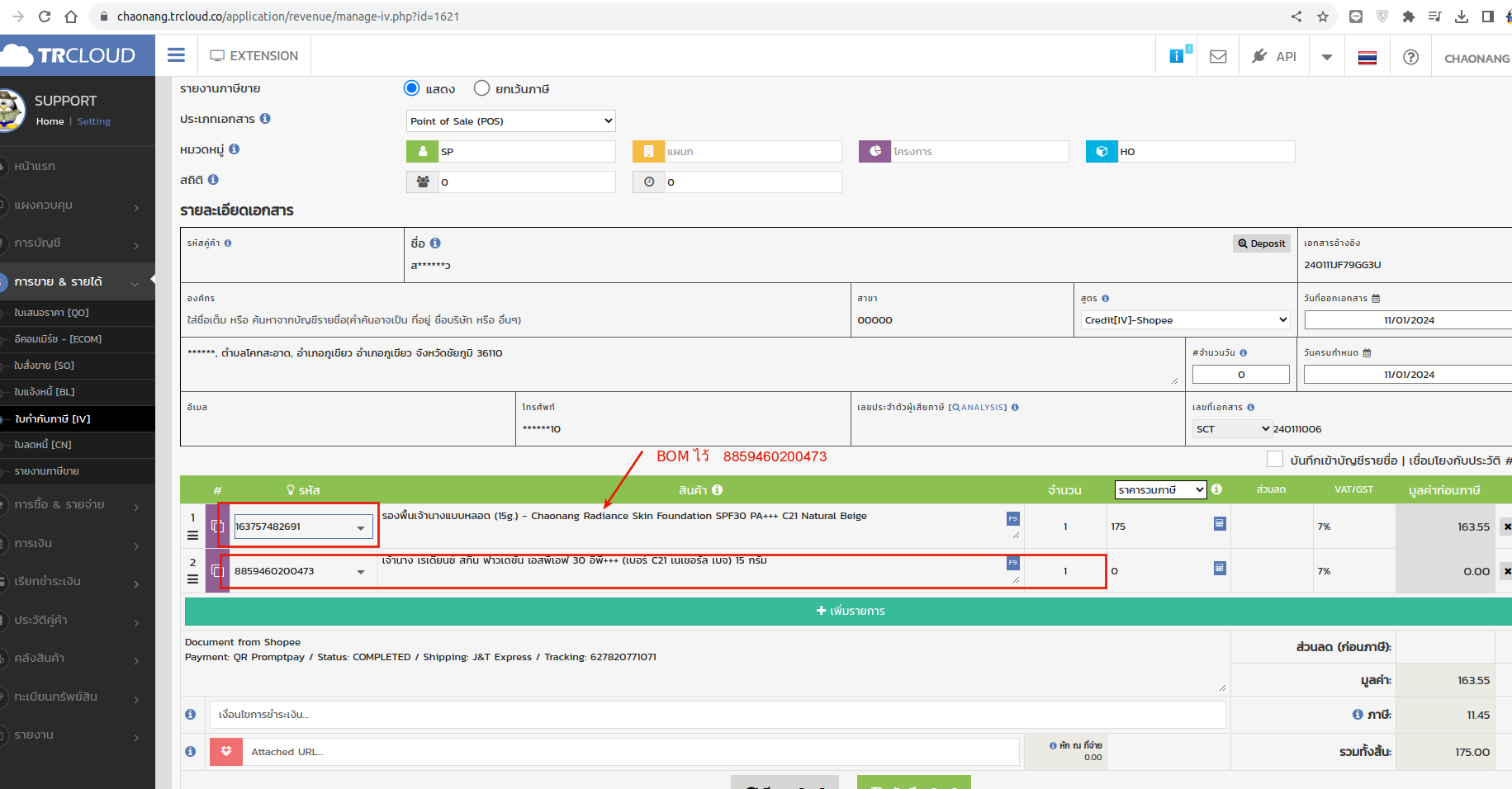Click the row 2 reorder handle
This screenshot has width=1512, height=789.
click(192, 579)
